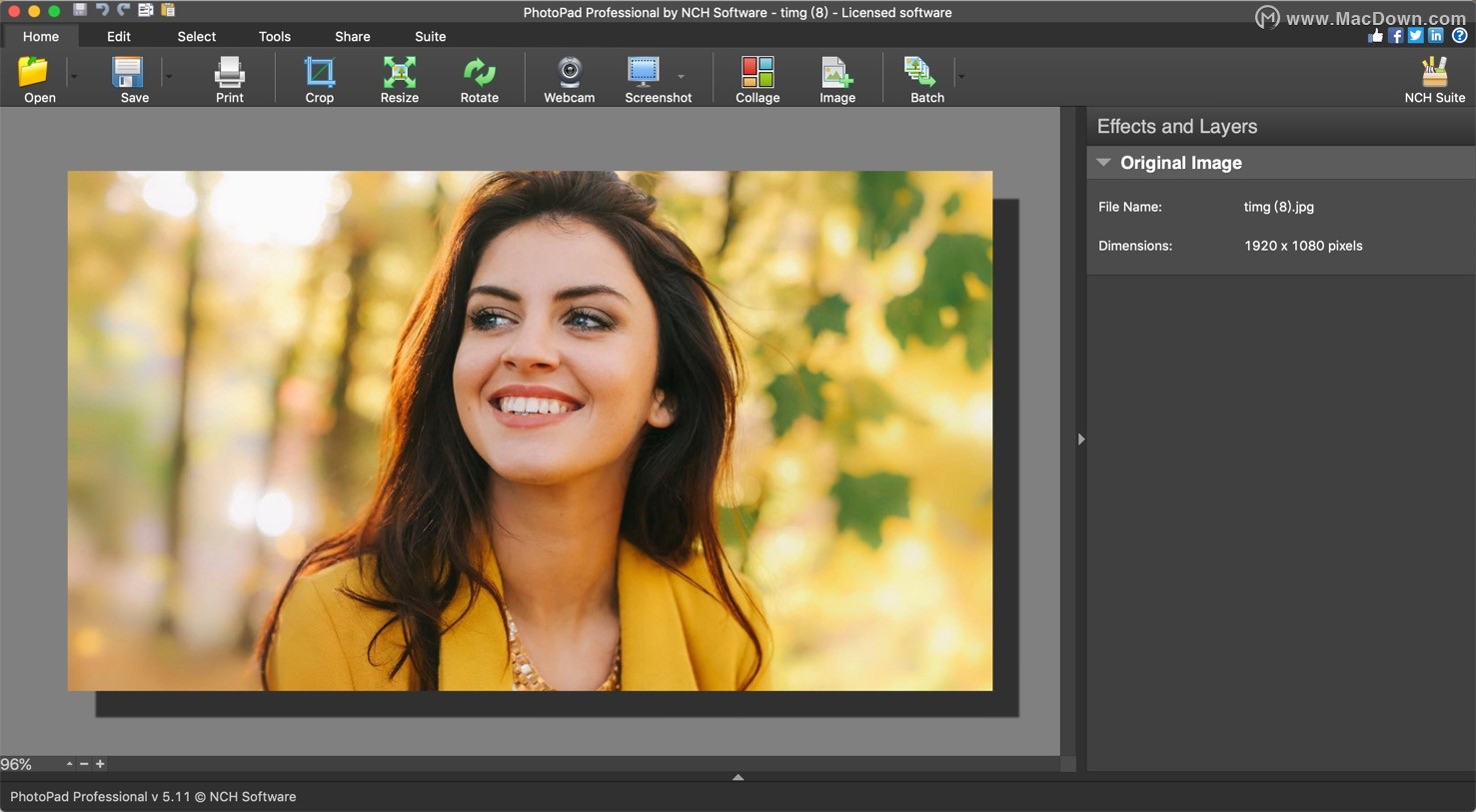
Task: Switch to the Edit tab
Action: click(x=119, y=36)
